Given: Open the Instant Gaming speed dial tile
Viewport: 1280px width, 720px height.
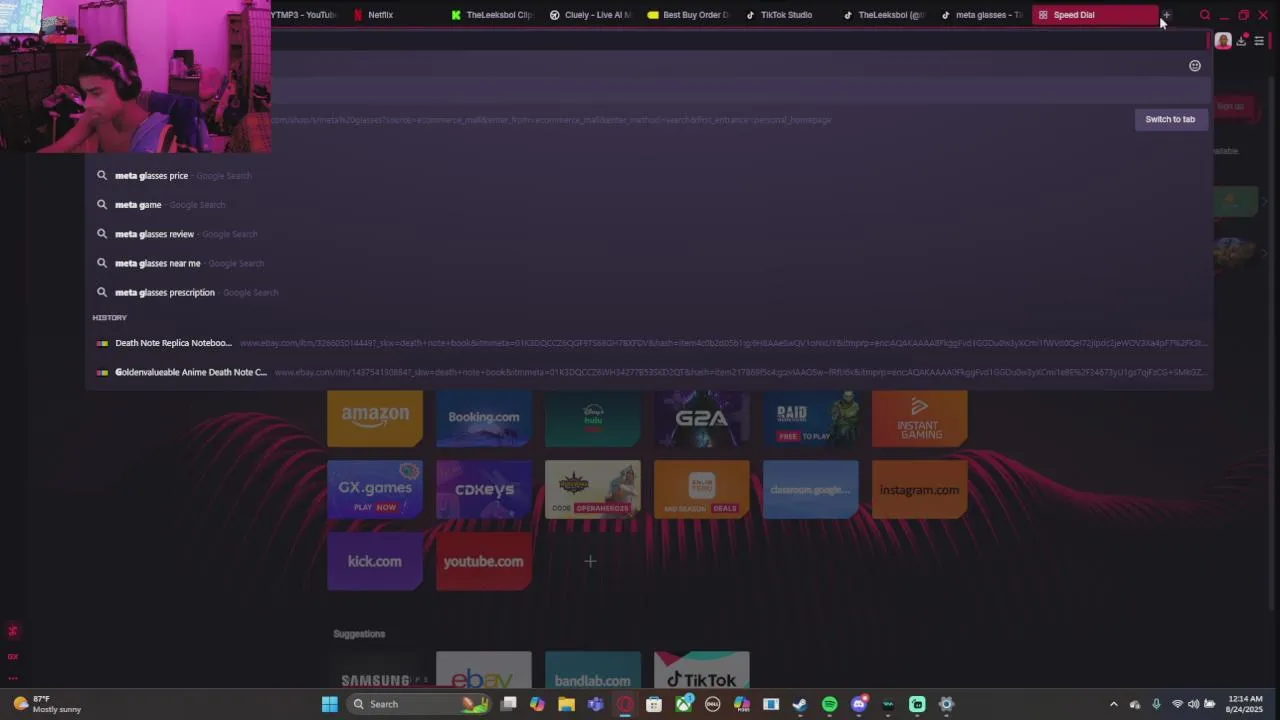Looking at the screenshot, I should pos(920,418).
